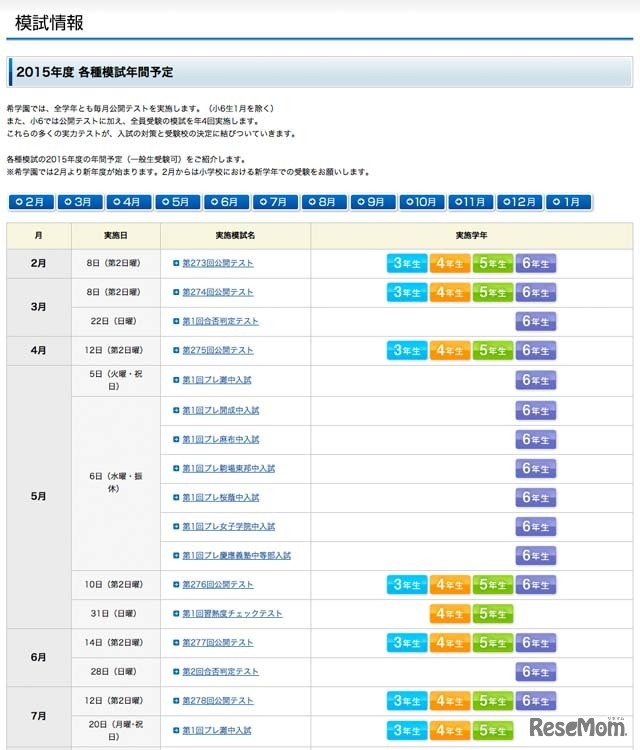The width and height of the screenshot is (640, 750).
Task: Click the 実施日 column header
Action: tap(116, 235)
